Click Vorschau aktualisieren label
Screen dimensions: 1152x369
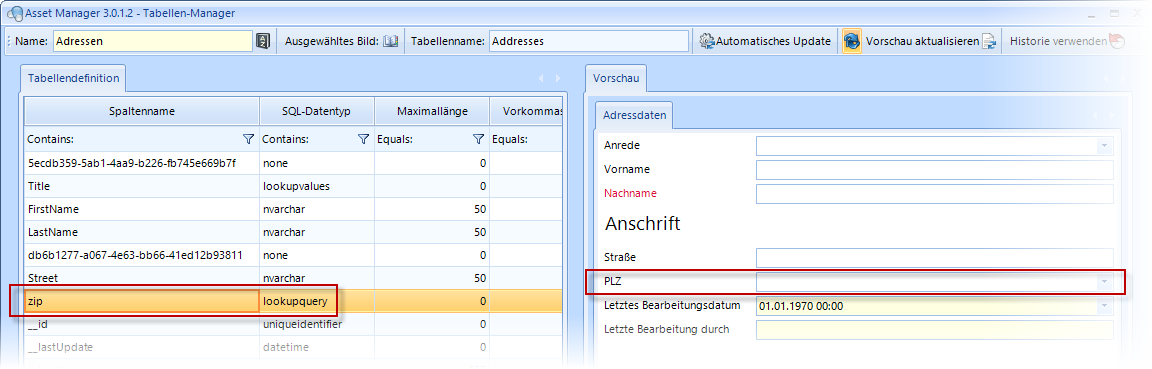click(923, 41)
